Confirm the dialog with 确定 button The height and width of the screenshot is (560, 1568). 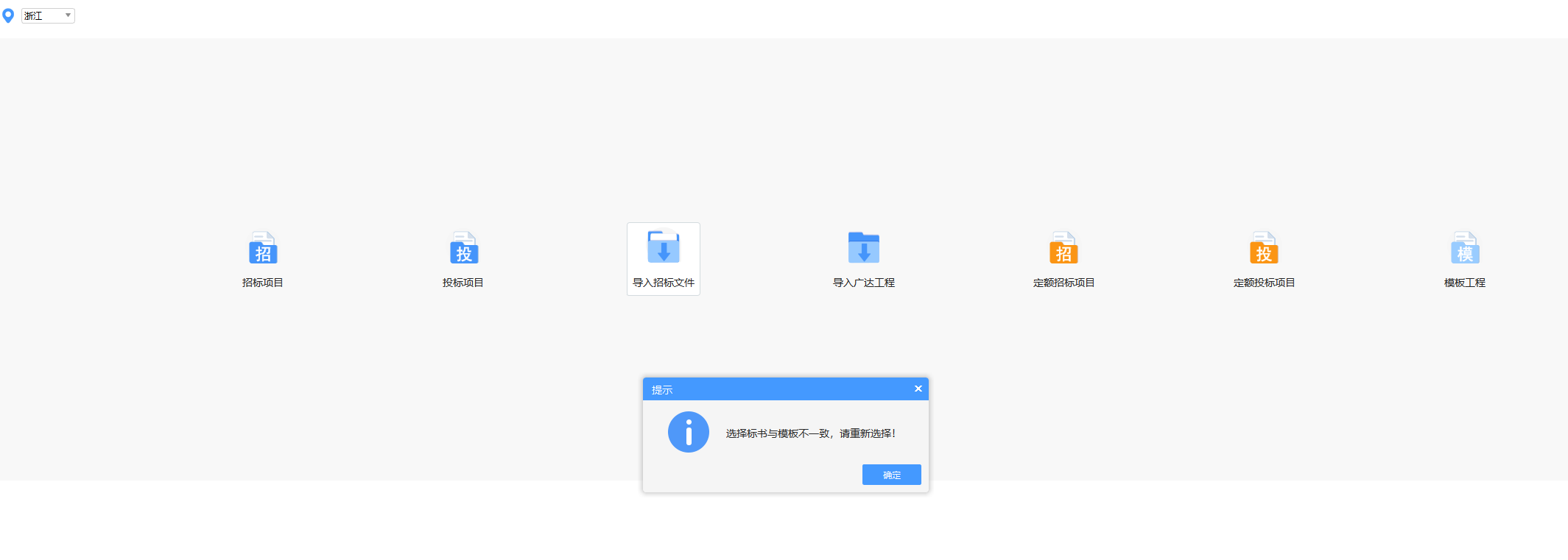(891, 475)
